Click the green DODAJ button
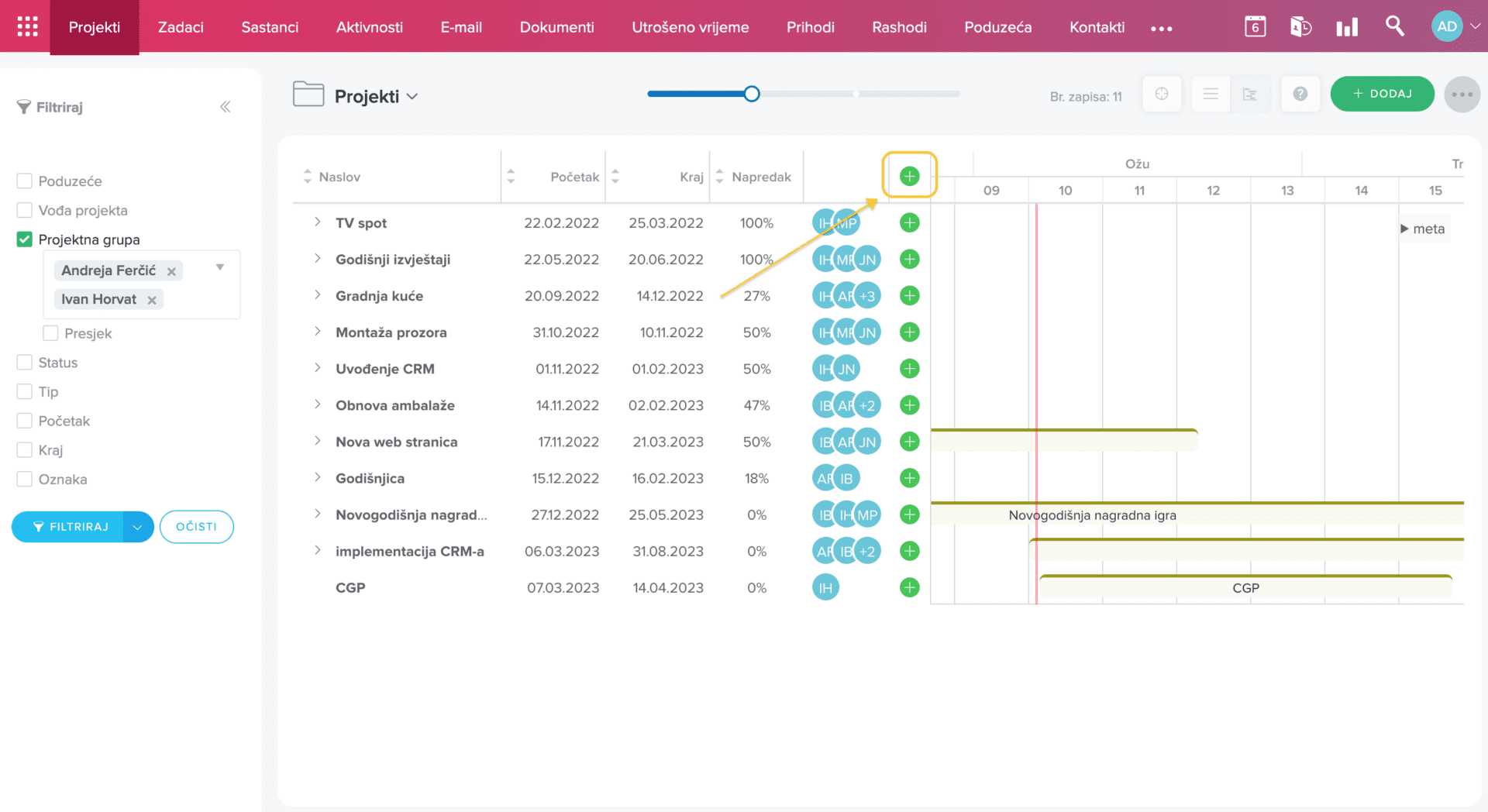Viewport: 1488px width, 812px height. coord(1382,94)
